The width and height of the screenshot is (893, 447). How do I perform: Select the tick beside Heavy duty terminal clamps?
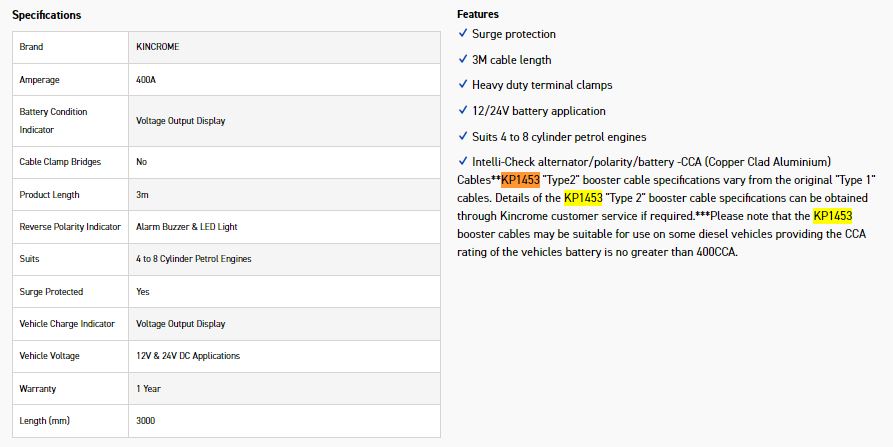pos(462,84)
